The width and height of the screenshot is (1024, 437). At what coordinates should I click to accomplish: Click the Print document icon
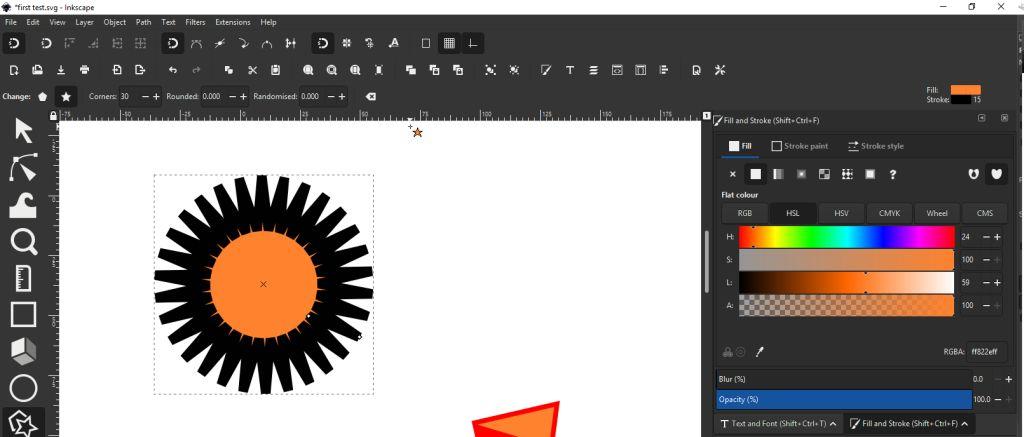tap(84, 70)
